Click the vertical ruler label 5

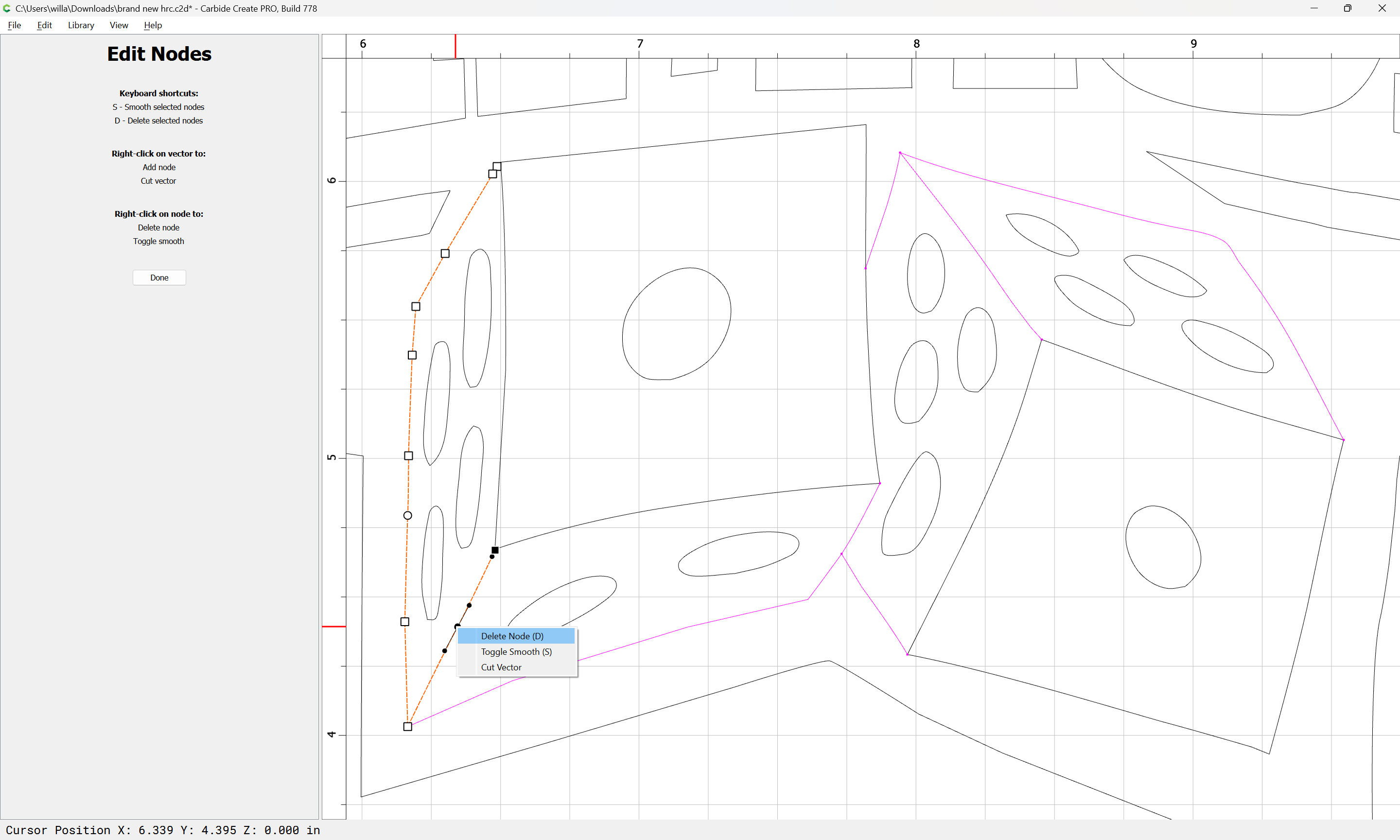pos(332,457)
